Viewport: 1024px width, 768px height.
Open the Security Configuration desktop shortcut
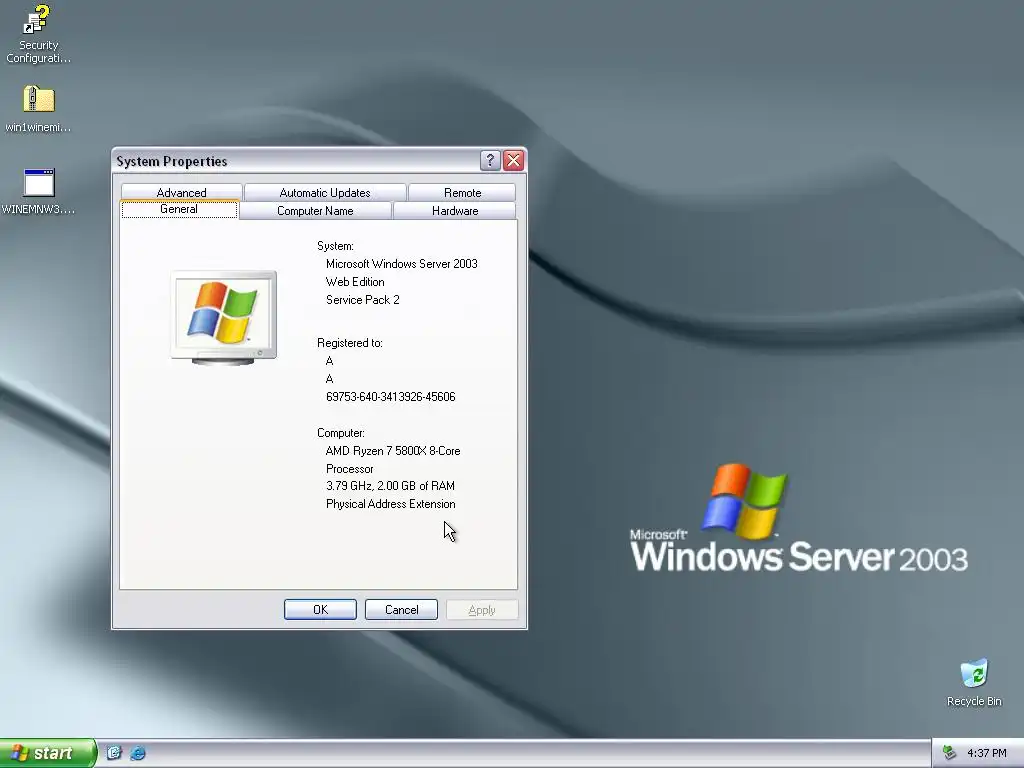click(38, 34)
